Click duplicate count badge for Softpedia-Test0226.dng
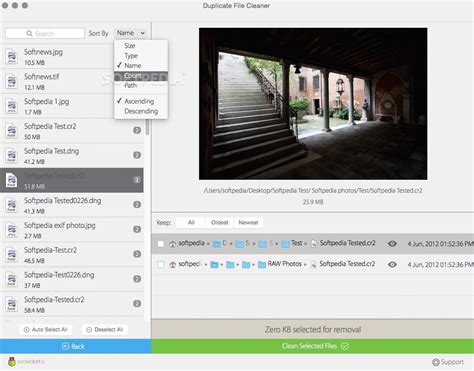This screenshot has height=371, width=474. pyautogui.click(x=137, y=279)
